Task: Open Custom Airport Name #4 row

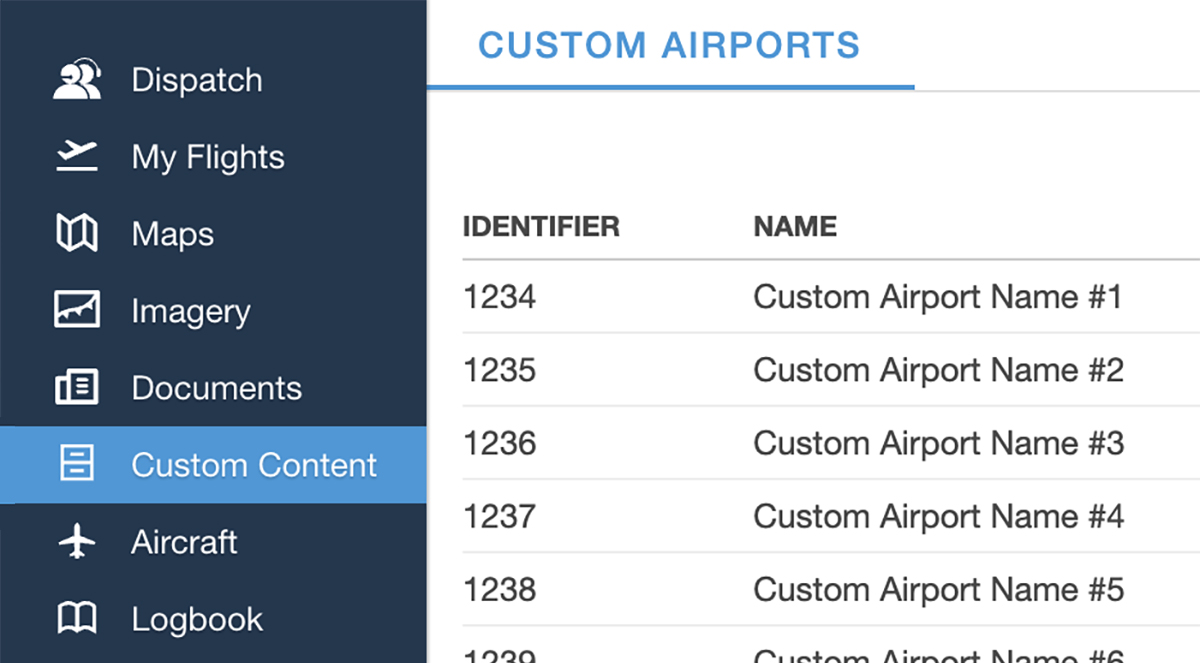Action: (x=938, y=516)
